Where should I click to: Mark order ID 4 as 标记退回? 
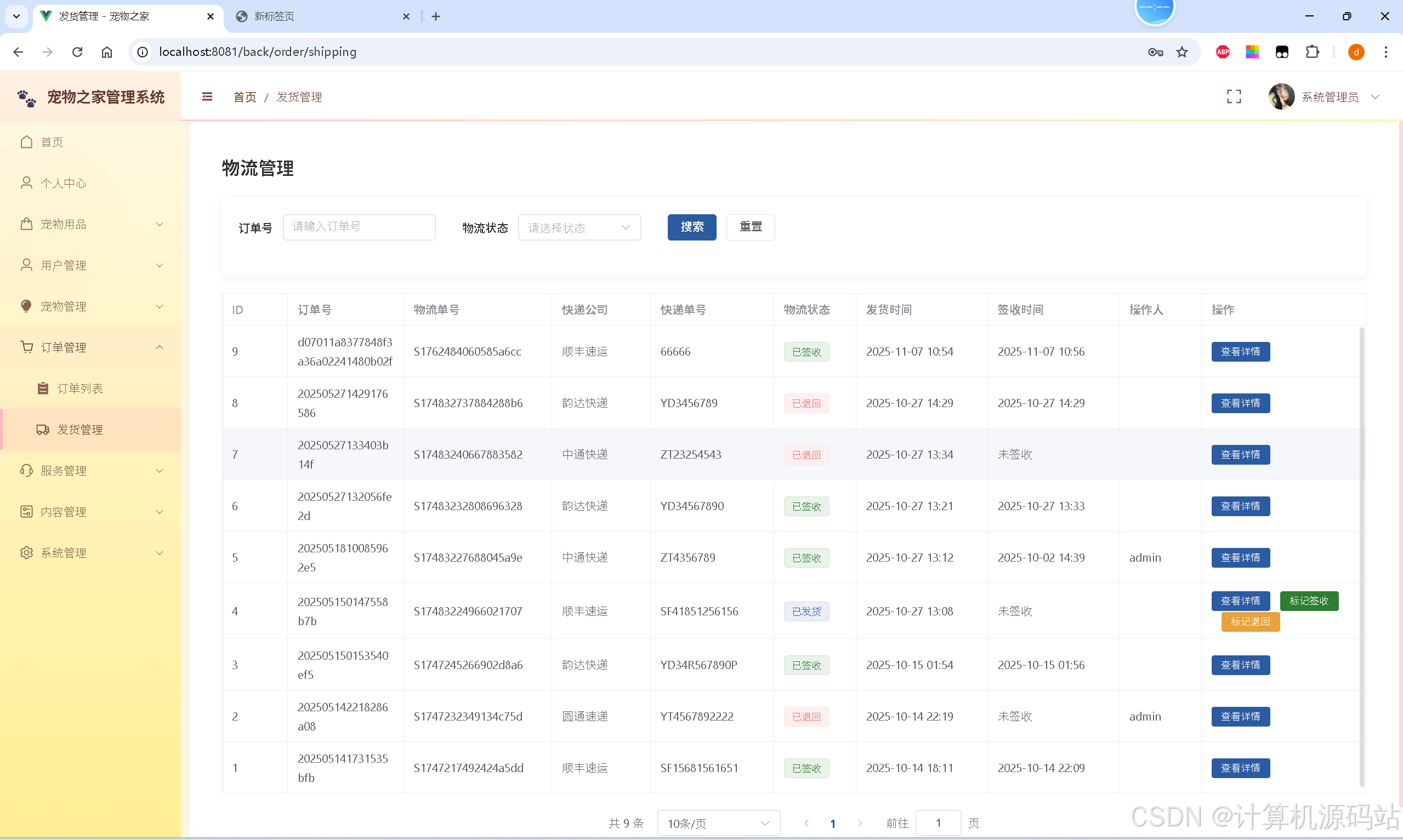point(1250,622)
